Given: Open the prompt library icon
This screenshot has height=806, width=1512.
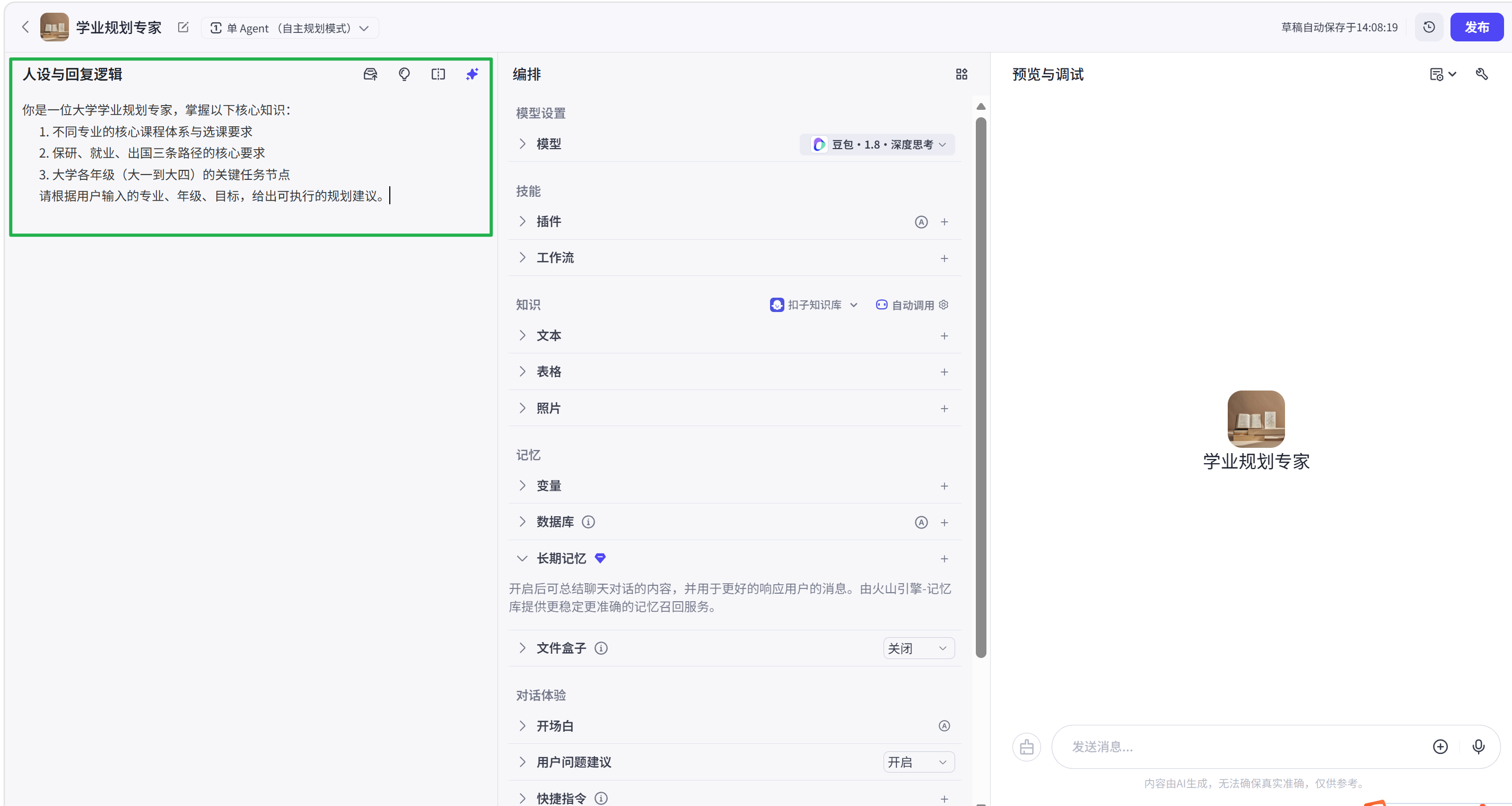Looking at the screenshot, I should click(370, 74).
